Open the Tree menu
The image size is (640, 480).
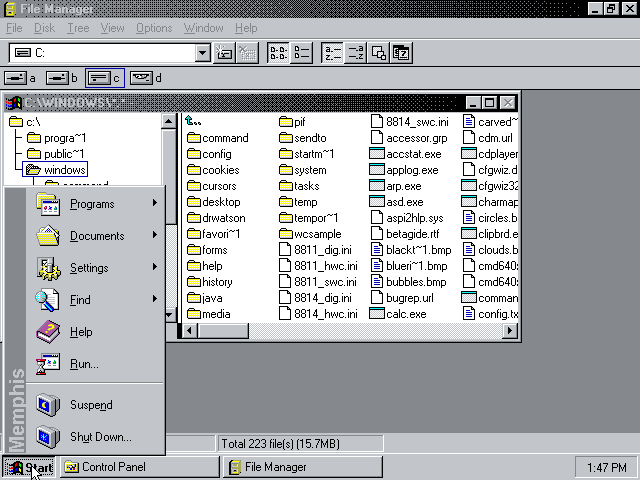78,28
